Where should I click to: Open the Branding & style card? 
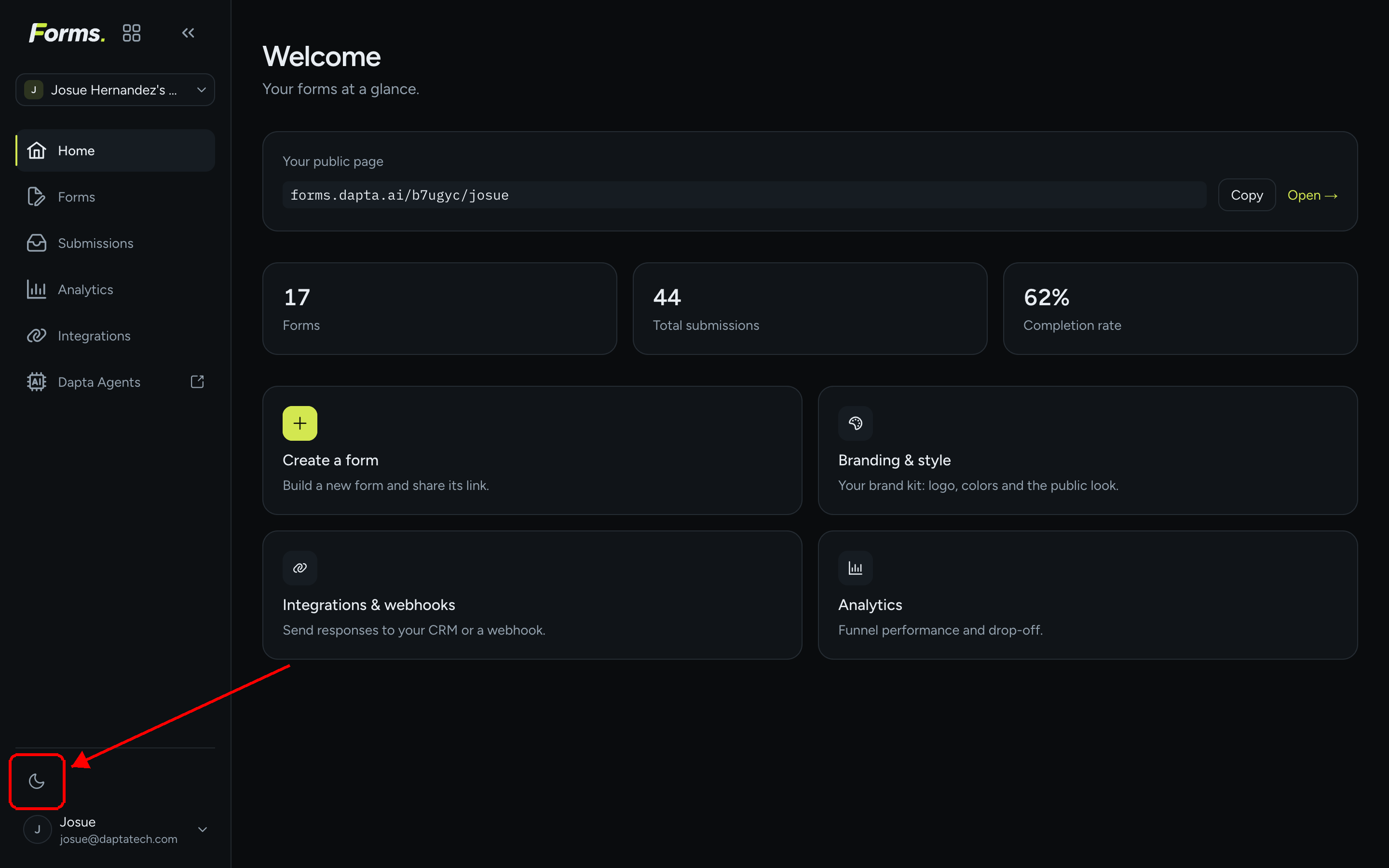1088,450
